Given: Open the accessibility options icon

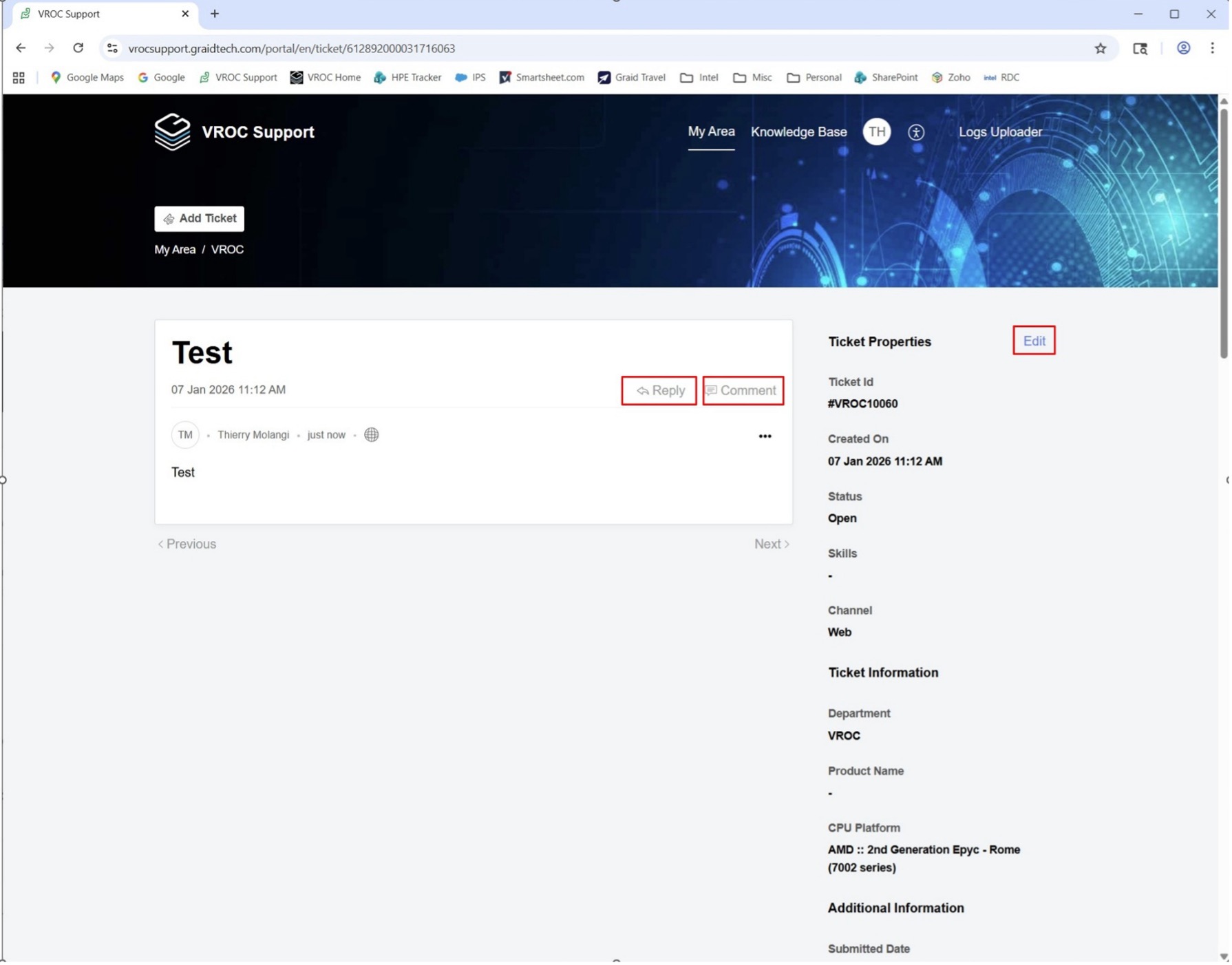Looking at the screenshot, I should pos(915,132).
